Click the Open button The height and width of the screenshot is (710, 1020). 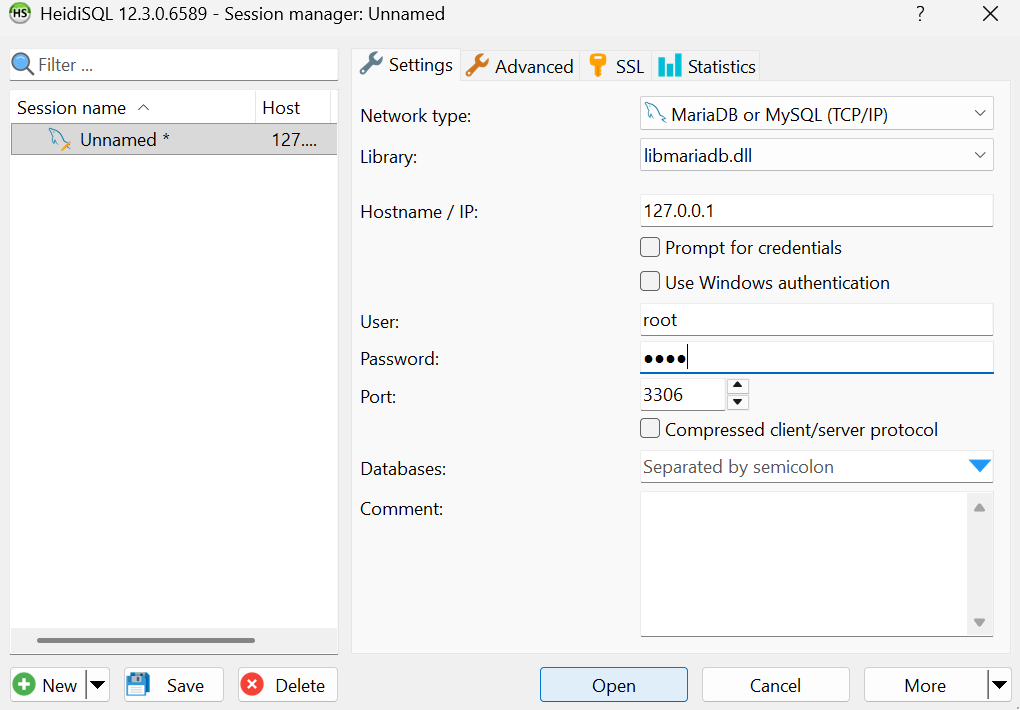(613, 685)
